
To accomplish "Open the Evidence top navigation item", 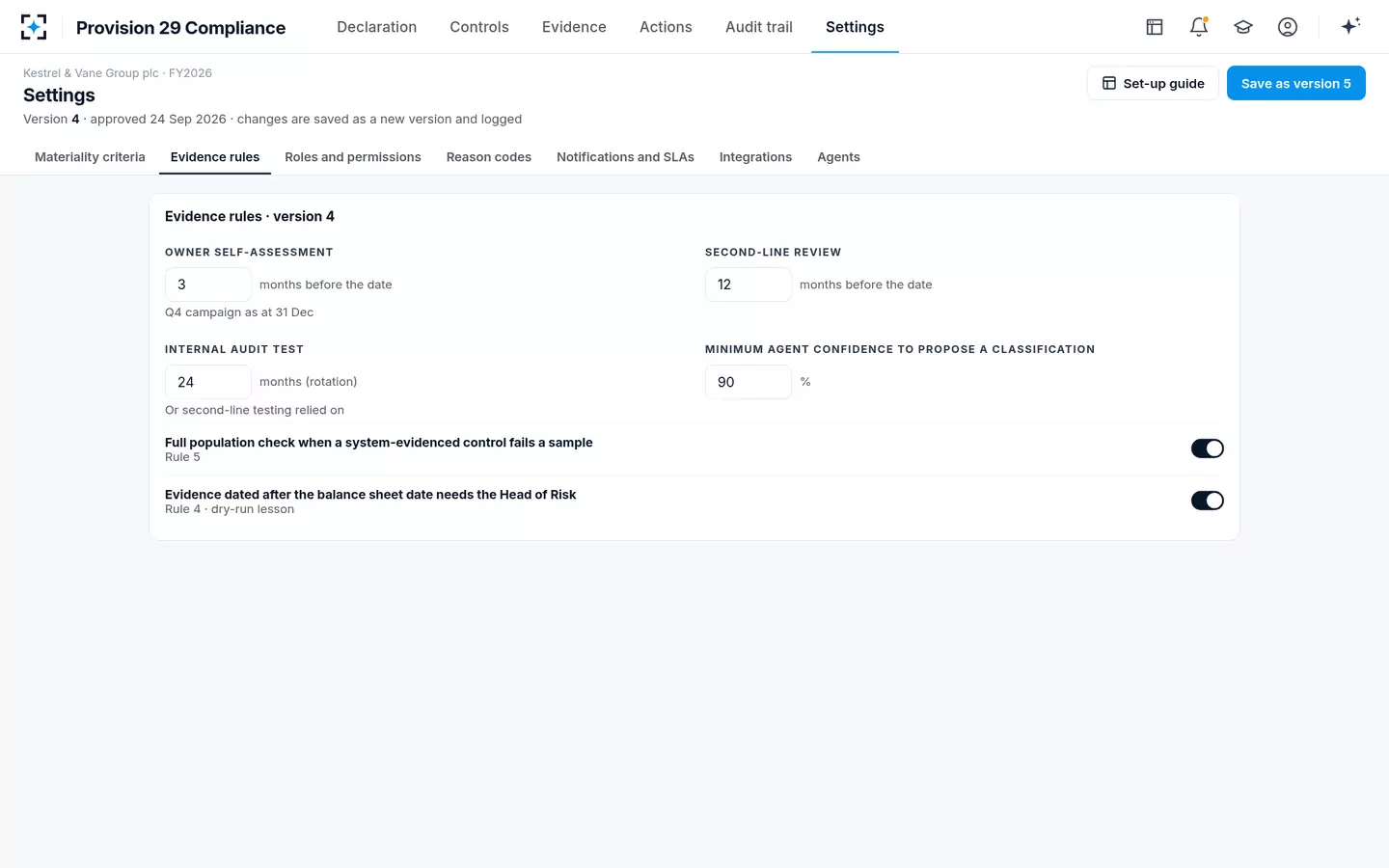I will 574,27.
